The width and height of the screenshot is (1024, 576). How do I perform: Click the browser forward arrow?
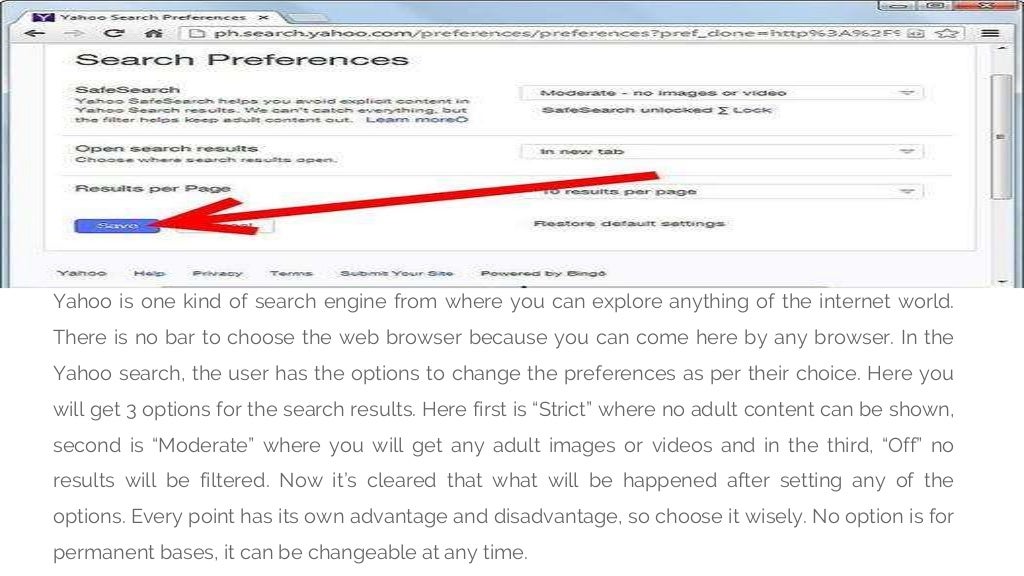click(x=74, y=33)
